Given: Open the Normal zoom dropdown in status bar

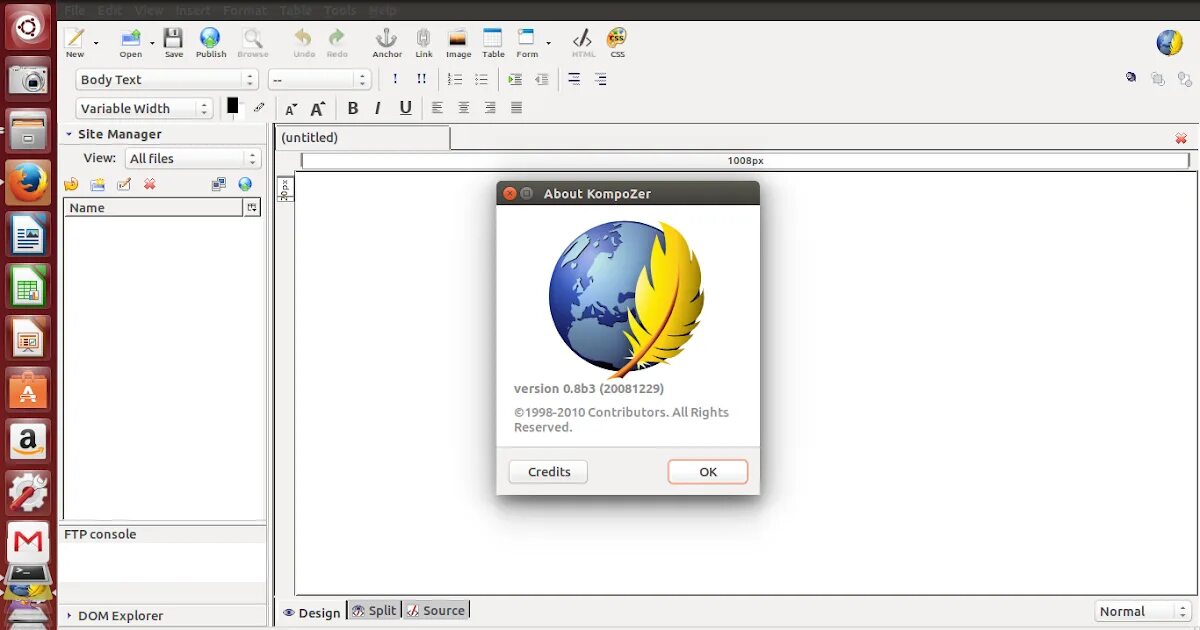Looking at the screenshot, I should point(1141,611).
